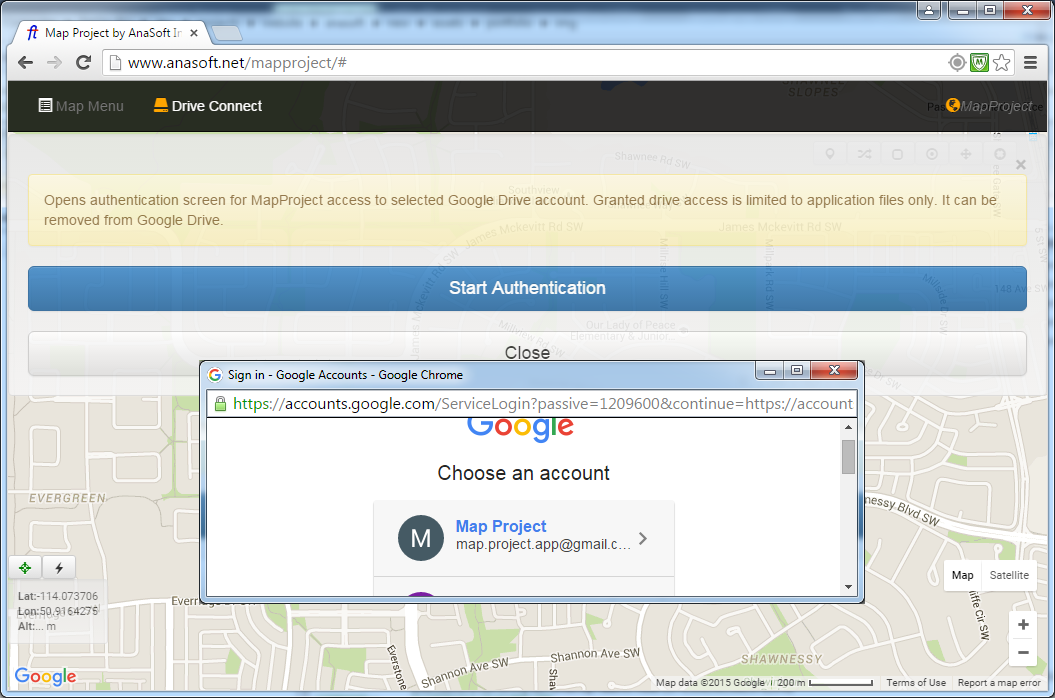This screenshot has width=1055, height=700.
Task: Open a new browser tab
Action: (226, 33)
